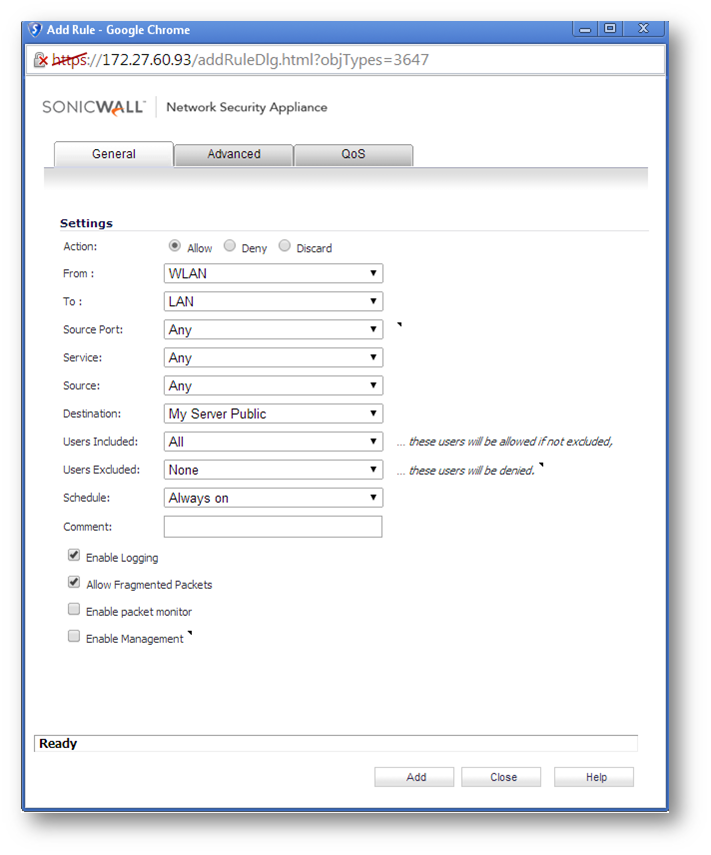Disable the Enable Logging checkbox
The image size is (711, 855).
[74, 556]
